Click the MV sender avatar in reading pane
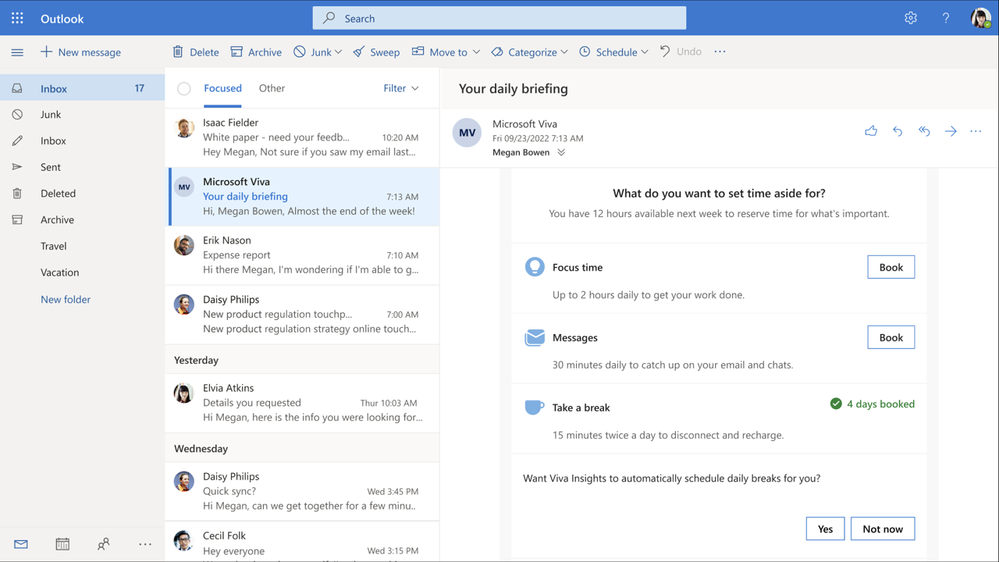 pos(467,133)
